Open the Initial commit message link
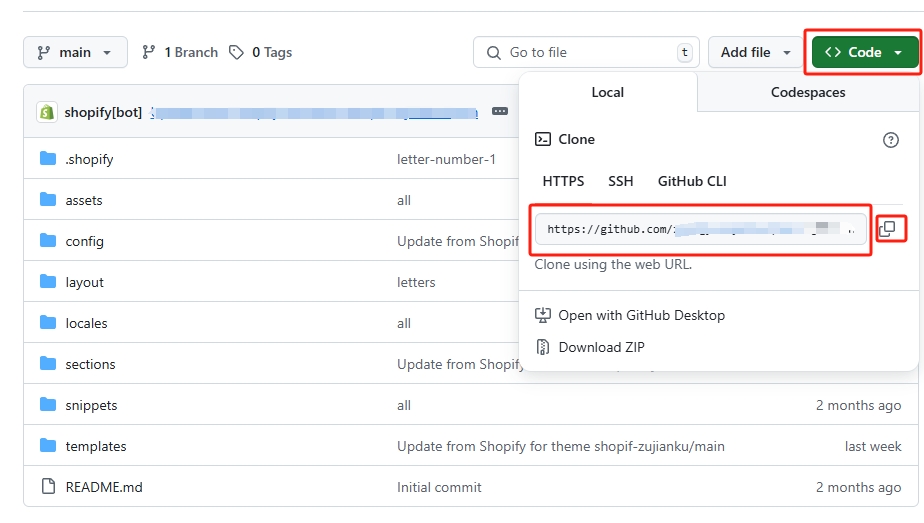924x523 pixels. click(x=439, y=488)
